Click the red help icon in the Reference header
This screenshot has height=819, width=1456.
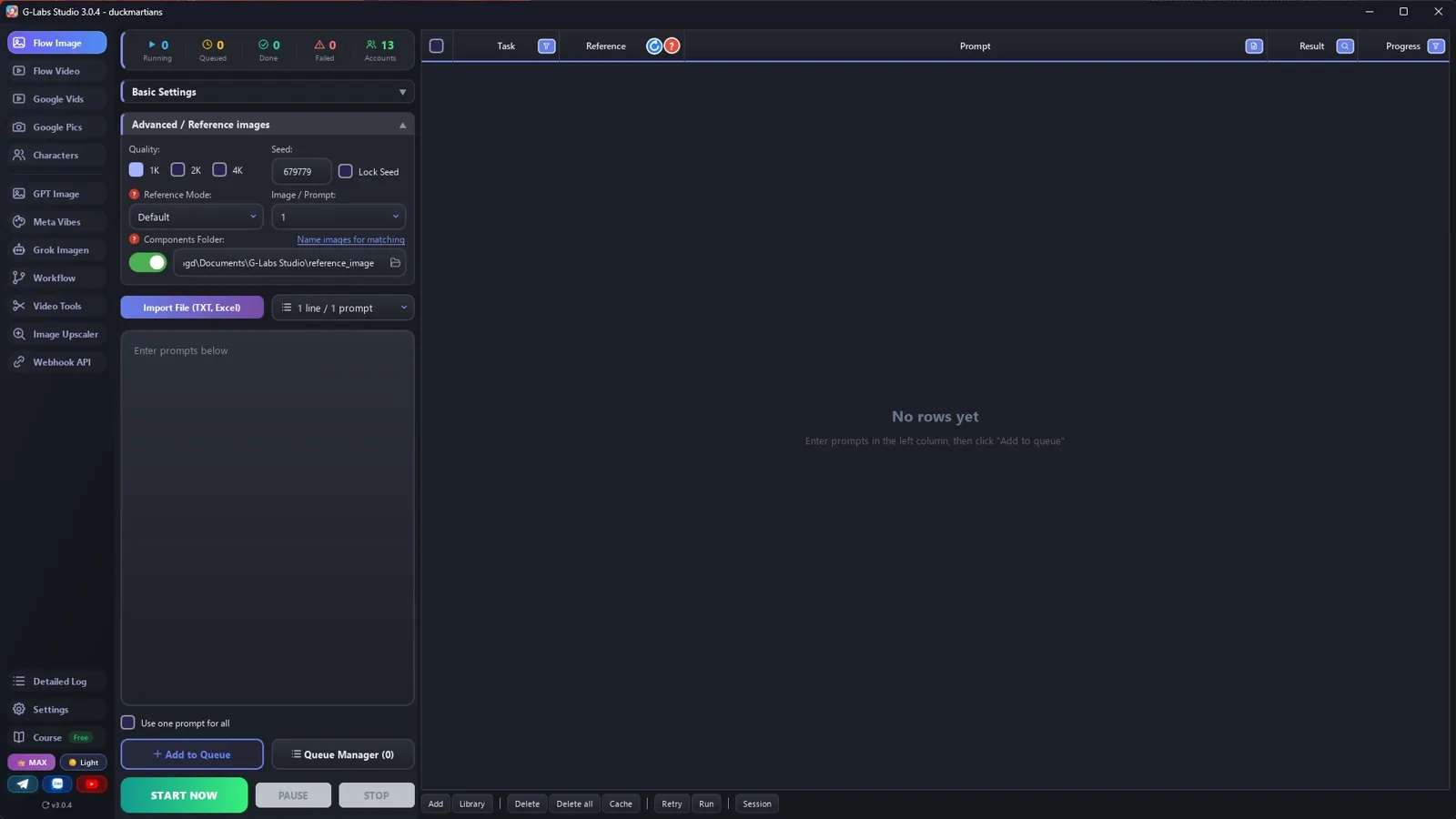[672, 46]
